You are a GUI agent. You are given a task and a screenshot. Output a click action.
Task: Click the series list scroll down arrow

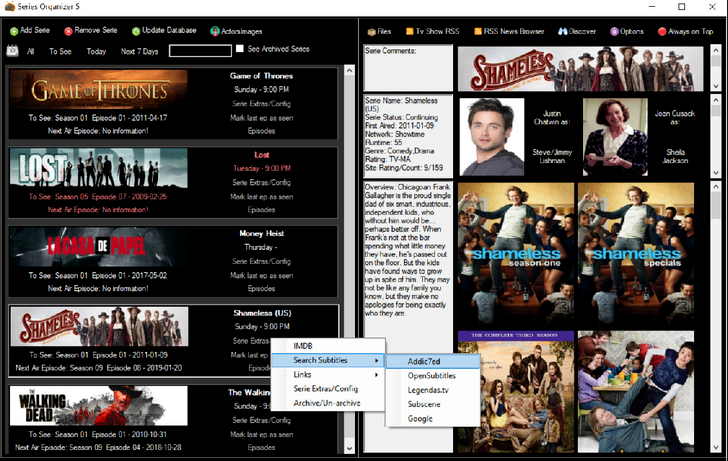[x=350, y=448]
